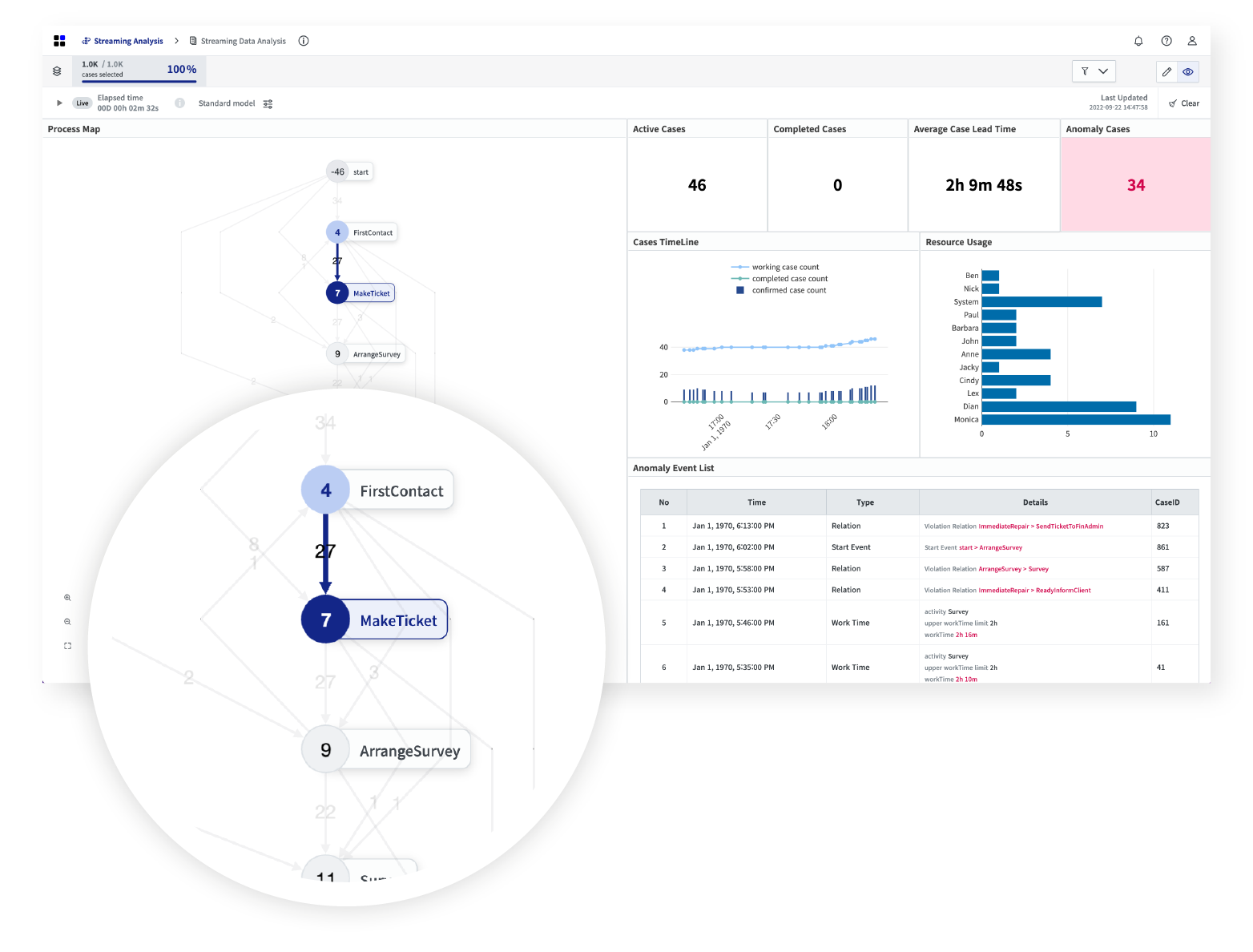
Task: Fit process map to screen
Action: (67, 646)
